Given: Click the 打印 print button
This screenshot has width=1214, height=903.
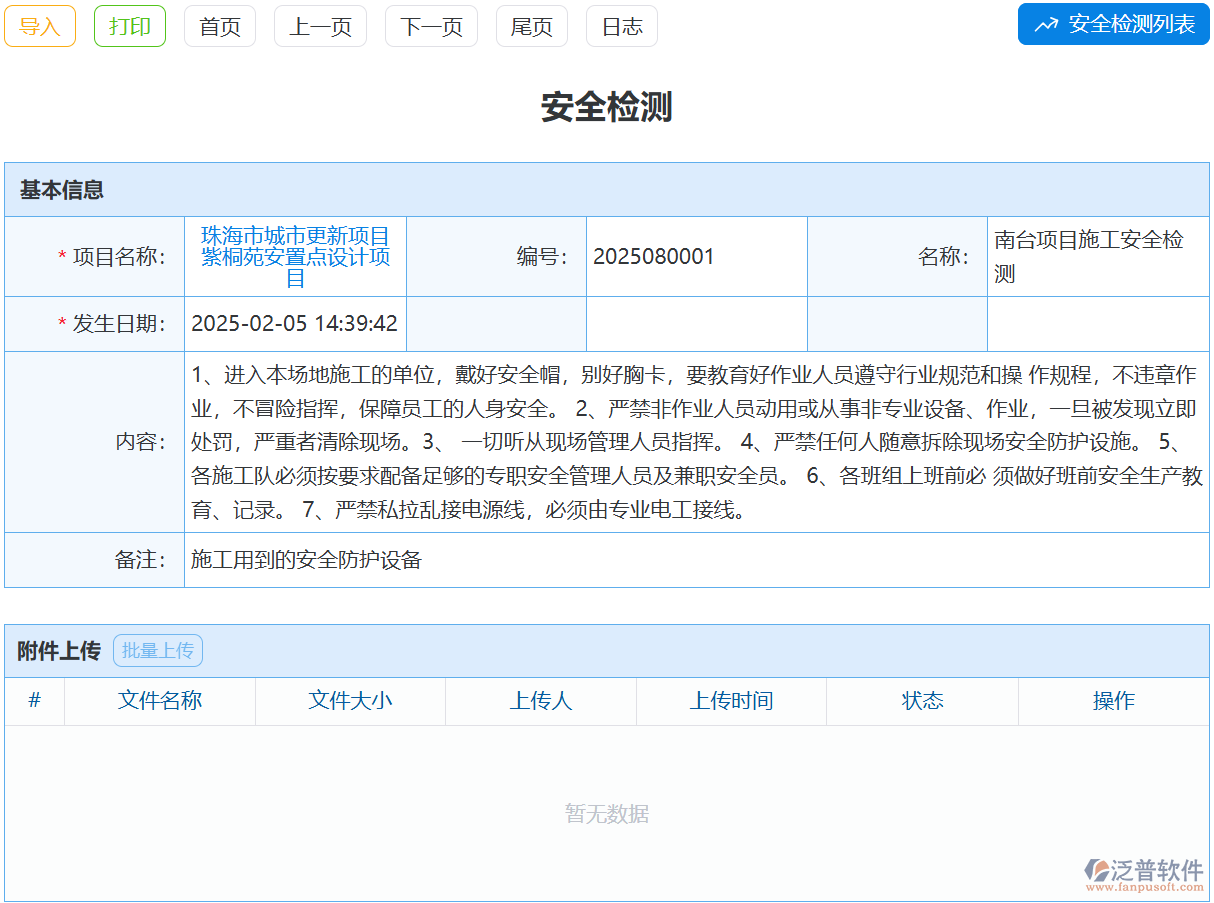Looking at the screenshot, I should tap(129, 26).
